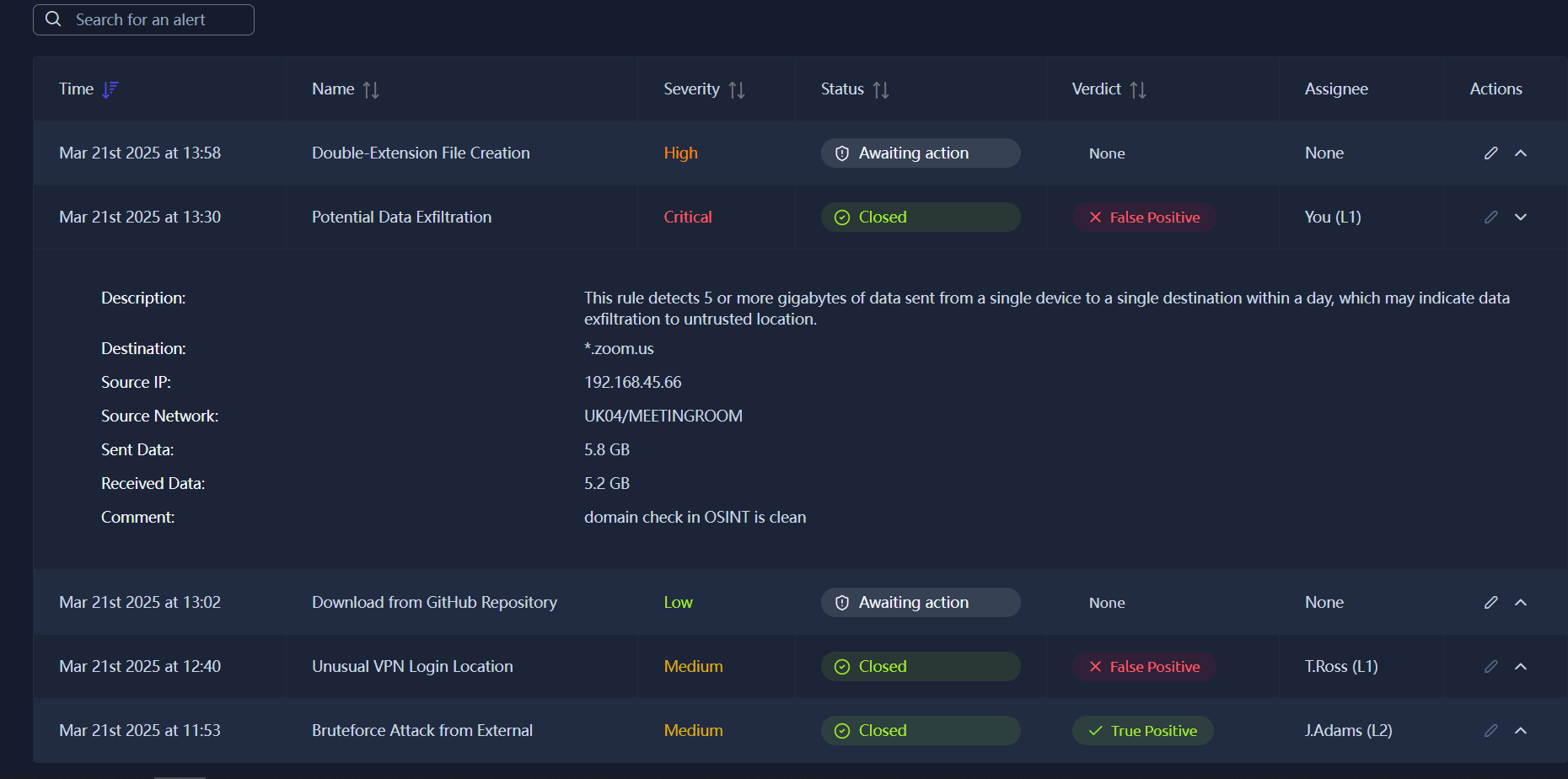The width and height of the screenshot is (1568, 779).
Task: Click the search magnifier icon
Action: click(x=53, y=19)
